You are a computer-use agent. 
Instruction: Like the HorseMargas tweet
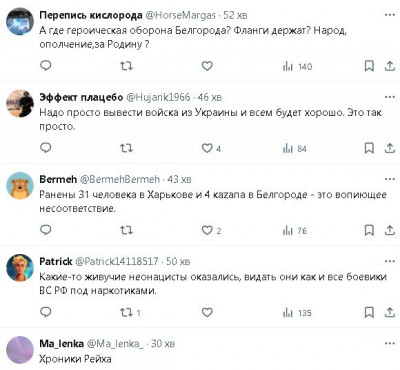[x=207, y=66]
